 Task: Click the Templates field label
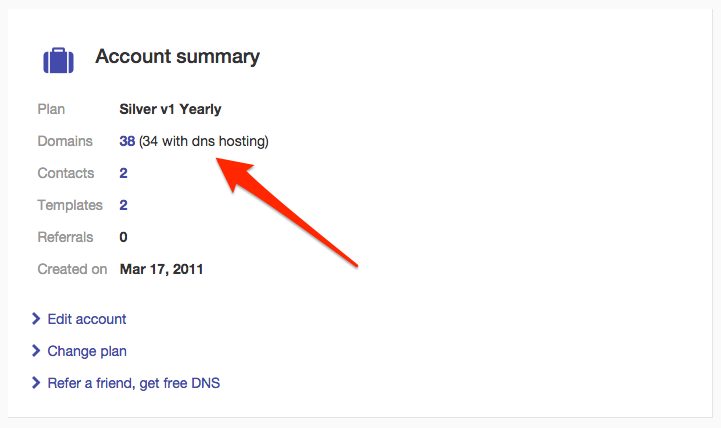70,205
